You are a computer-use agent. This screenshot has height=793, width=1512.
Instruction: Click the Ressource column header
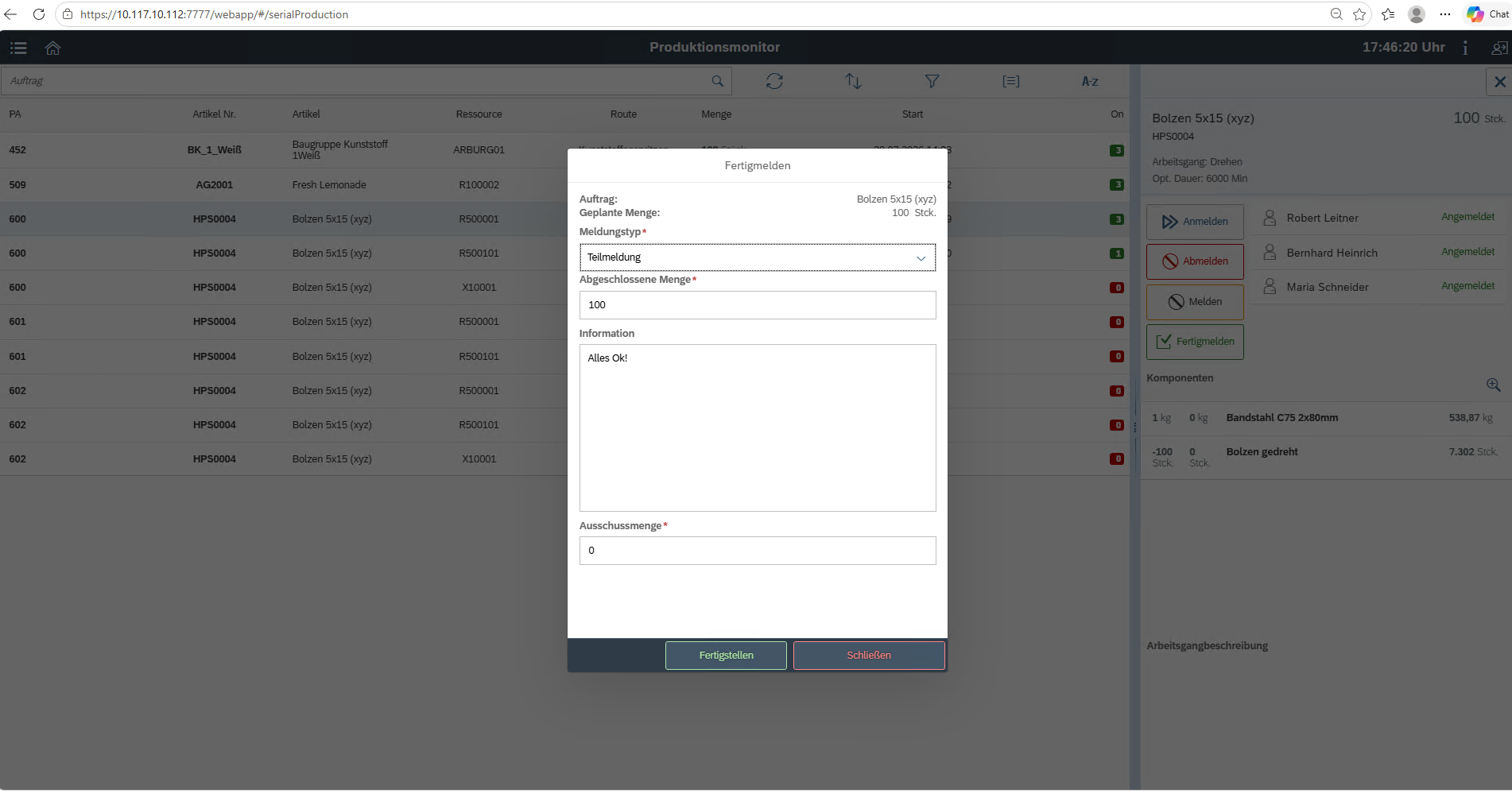[x=479, y=114]
